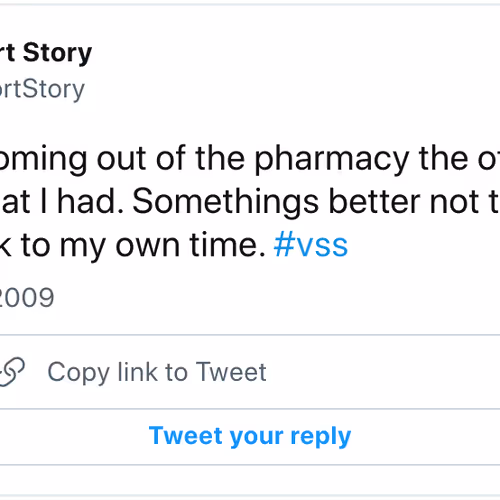Click the hash symbol of #vss
The height and width of the screenshot is (500, 500).
coord(285,245)
